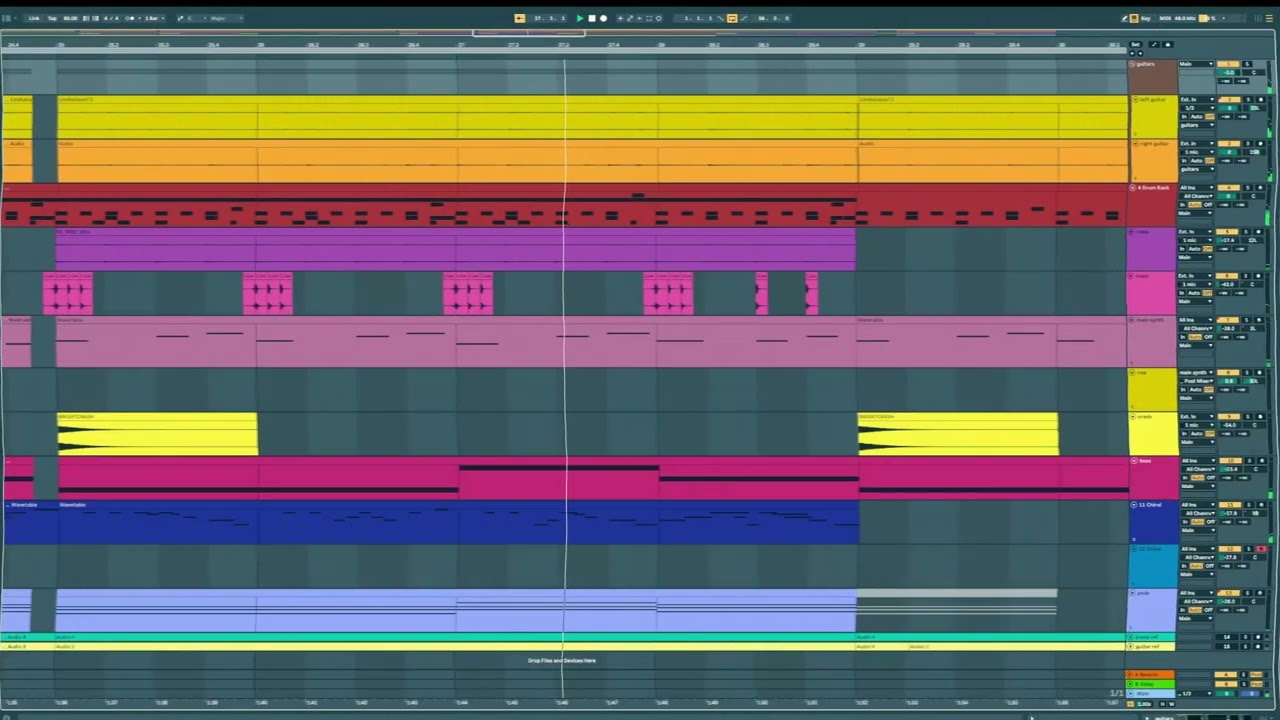Click the arrangement overview bar at top
This screenshot has height=720, width=1280.
click(565, 33)
